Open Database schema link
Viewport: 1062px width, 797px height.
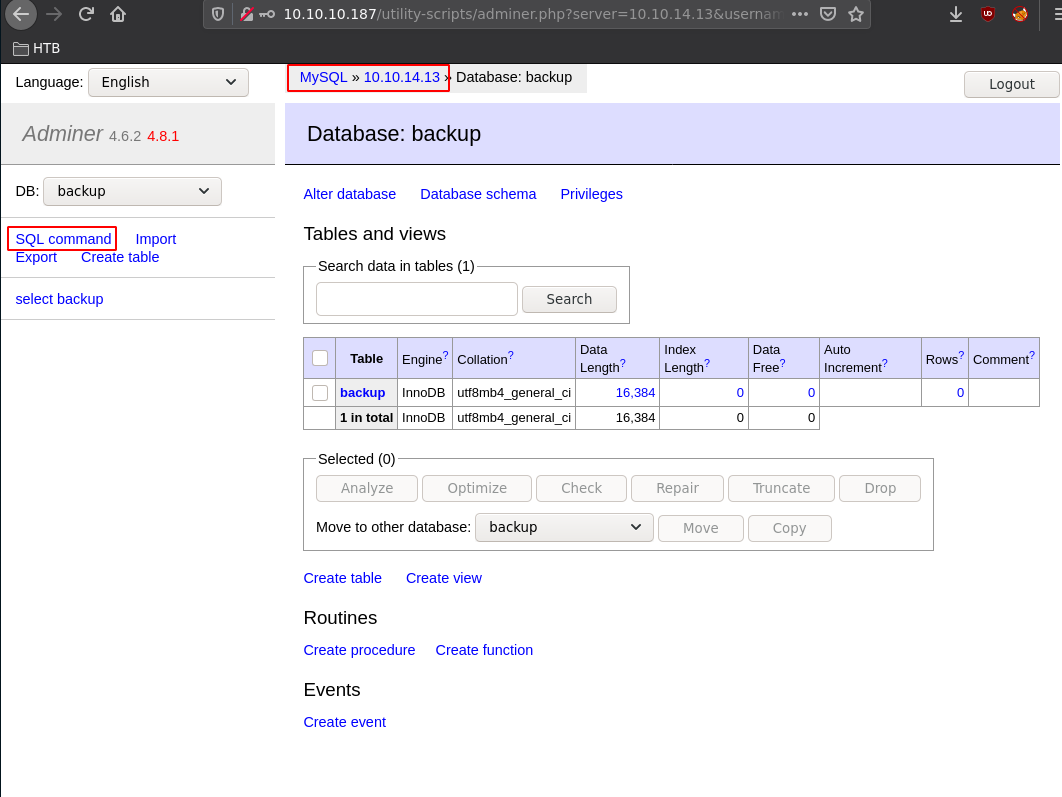pos(478,194)
